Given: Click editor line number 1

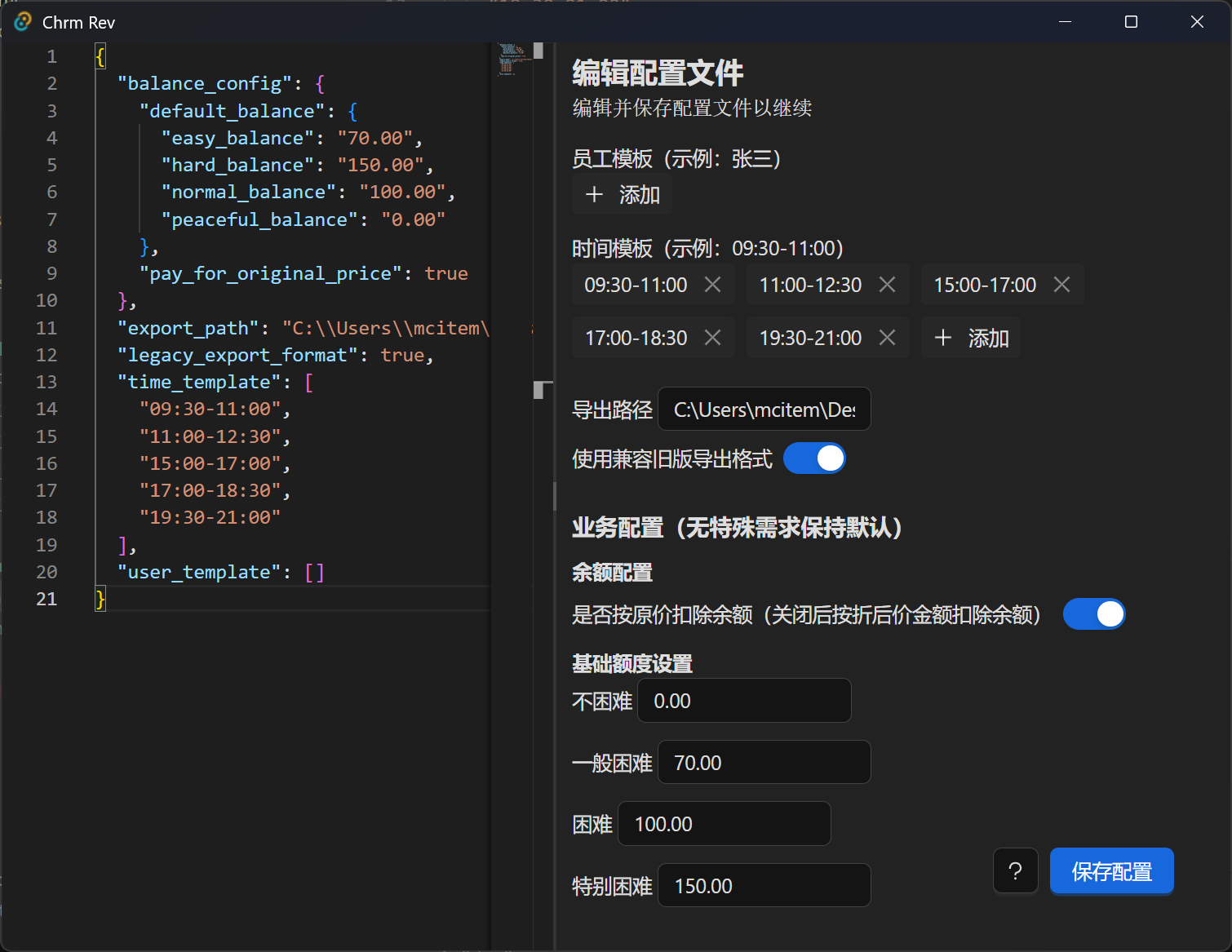Looking at the screenshot, I should click(x=52, y=56).
